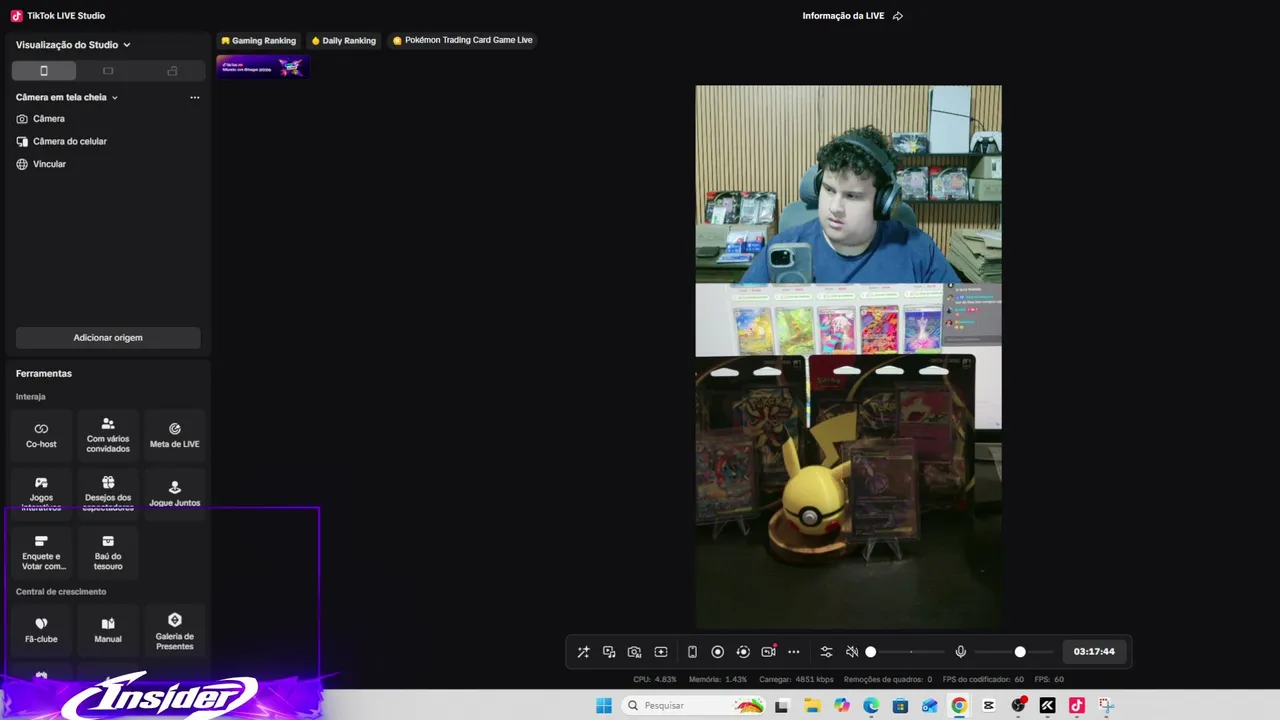Start recording with the record circle icon

(718, 652)
